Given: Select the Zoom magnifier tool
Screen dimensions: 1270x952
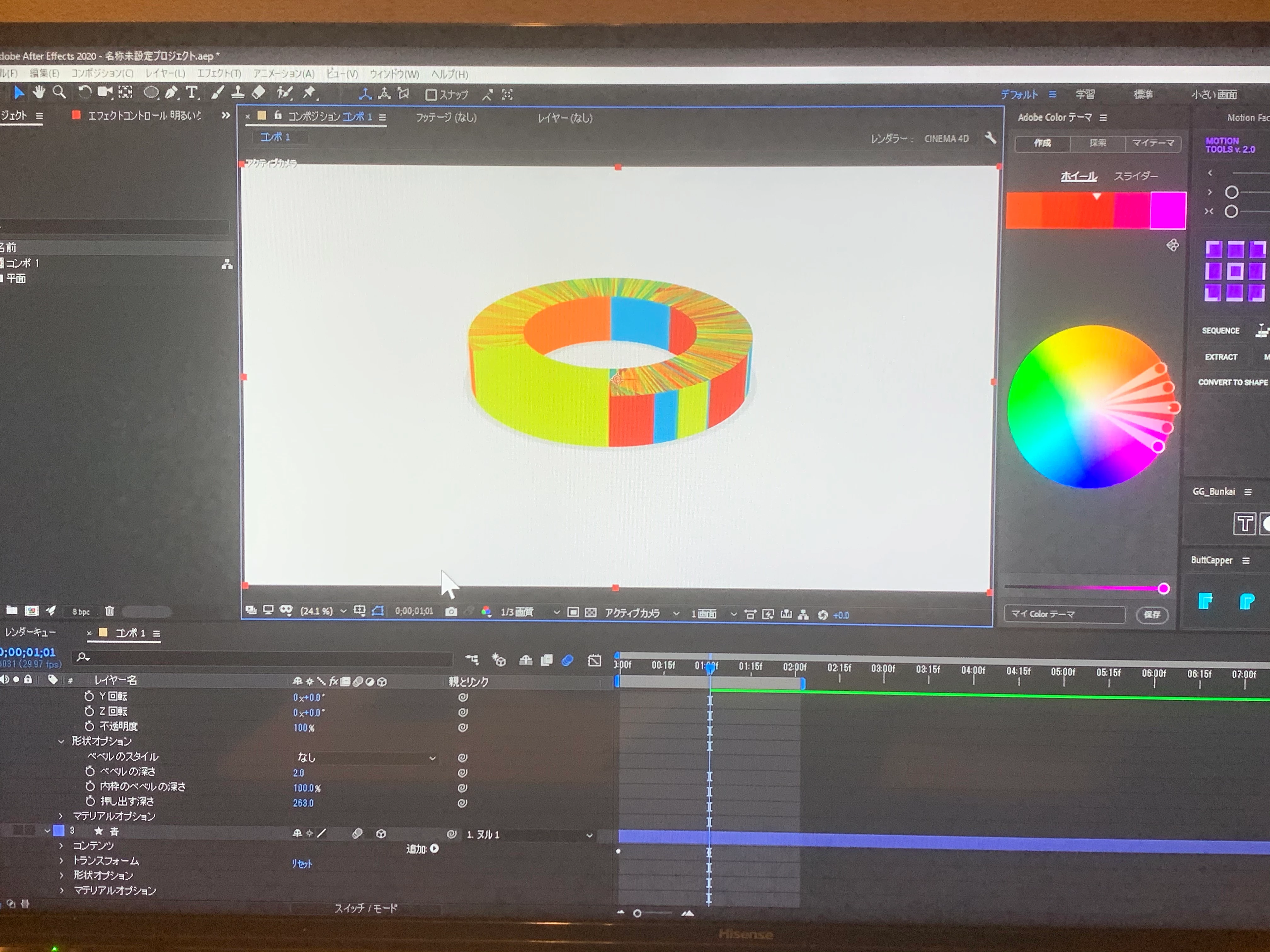Looking at the screenshot, I should (59, 92).
